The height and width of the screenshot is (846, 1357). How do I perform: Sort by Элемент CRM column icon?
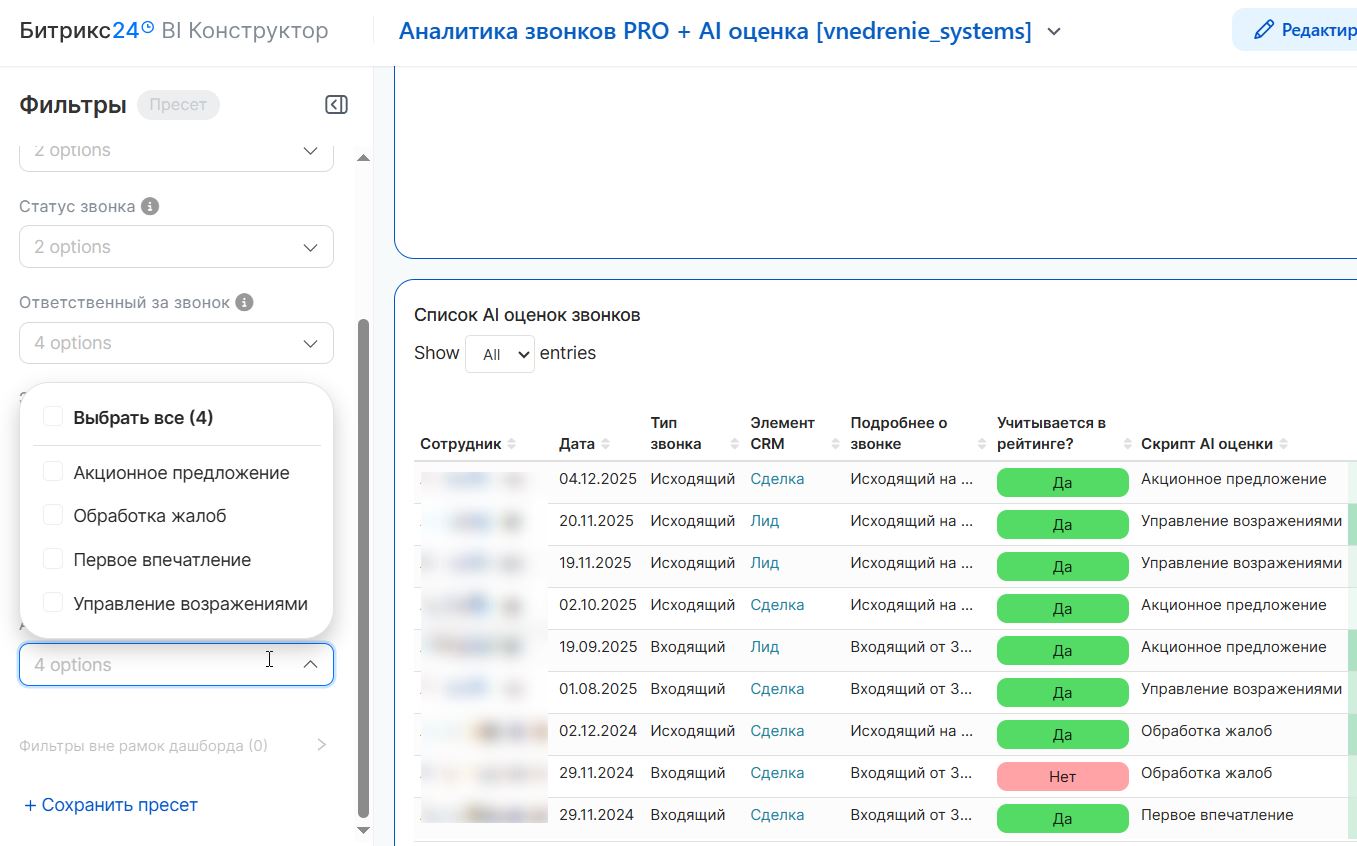pyautogui.click(x=835, y=444)
